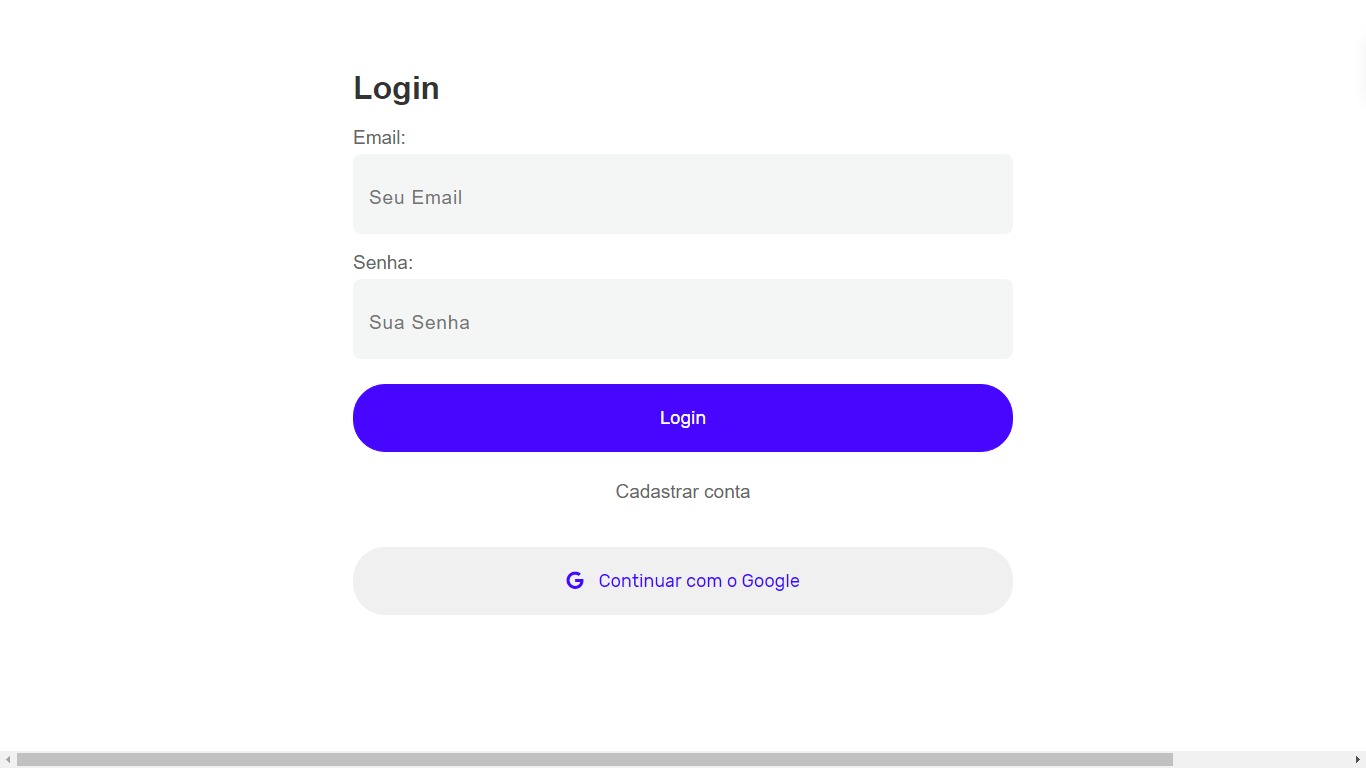Click empty scrollbar track right of thumb
The image size is (1366, 768).
(1260, 760)
